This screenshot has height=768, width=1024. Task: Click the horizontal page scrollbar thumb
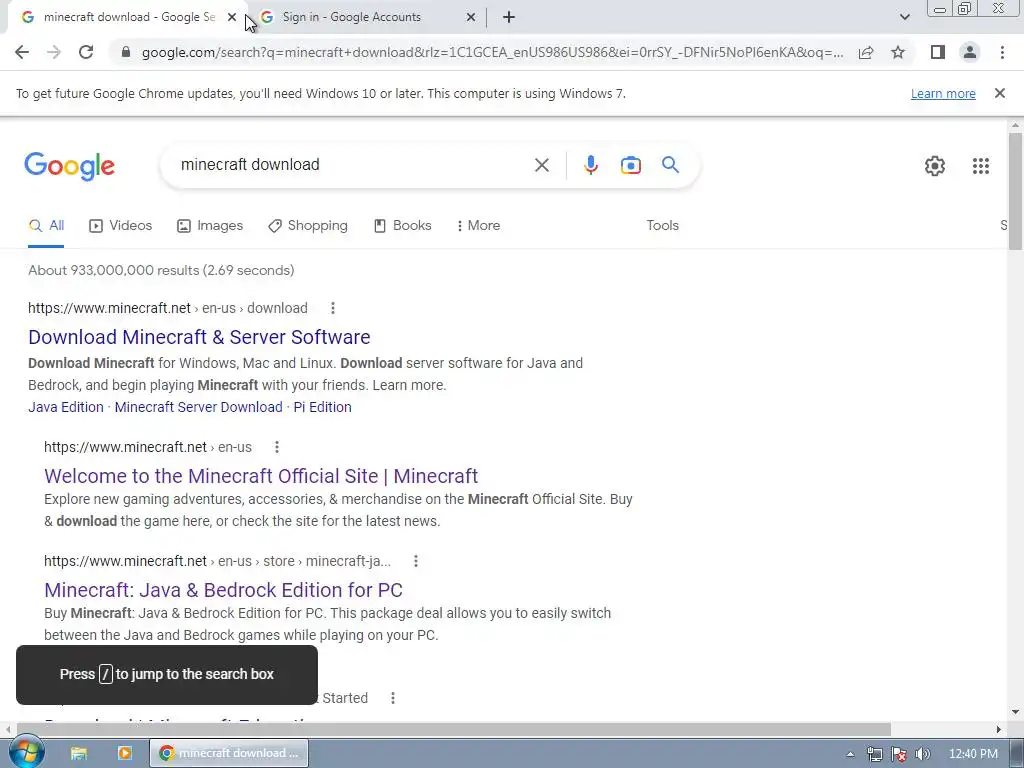coord(453,729)
